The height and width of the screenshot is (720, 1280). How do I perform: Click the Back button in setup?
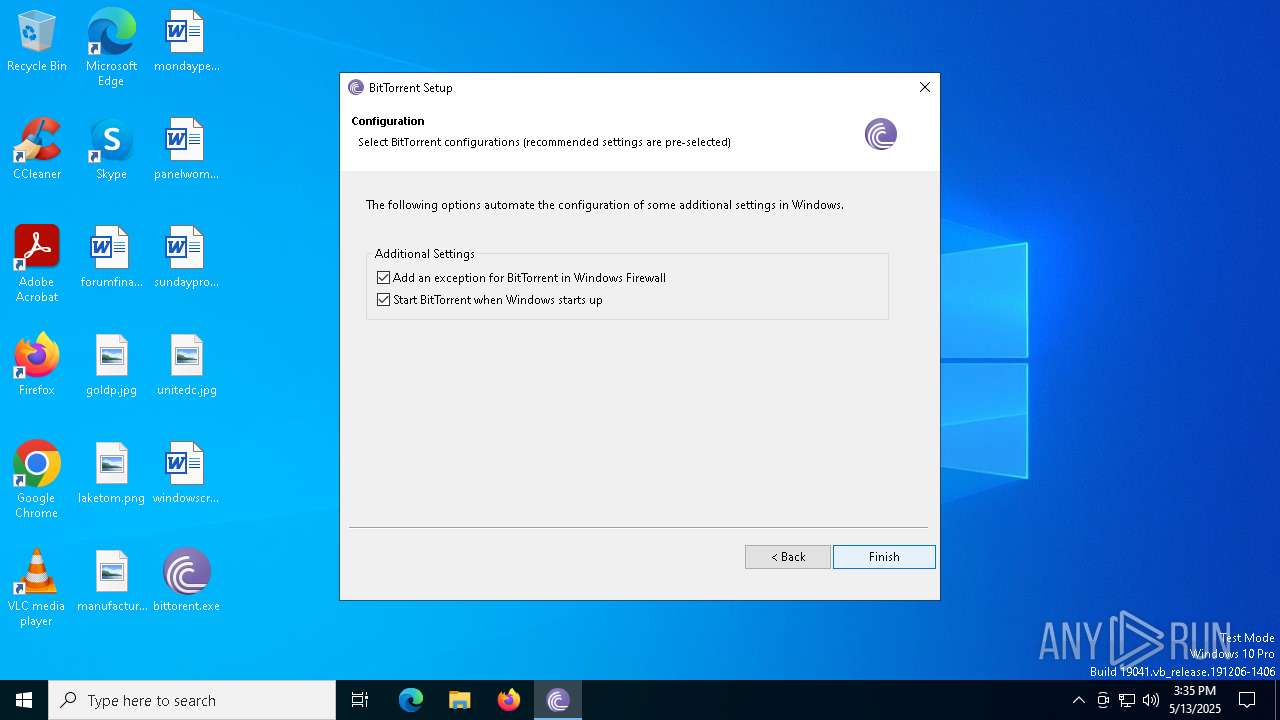(788, 557)
